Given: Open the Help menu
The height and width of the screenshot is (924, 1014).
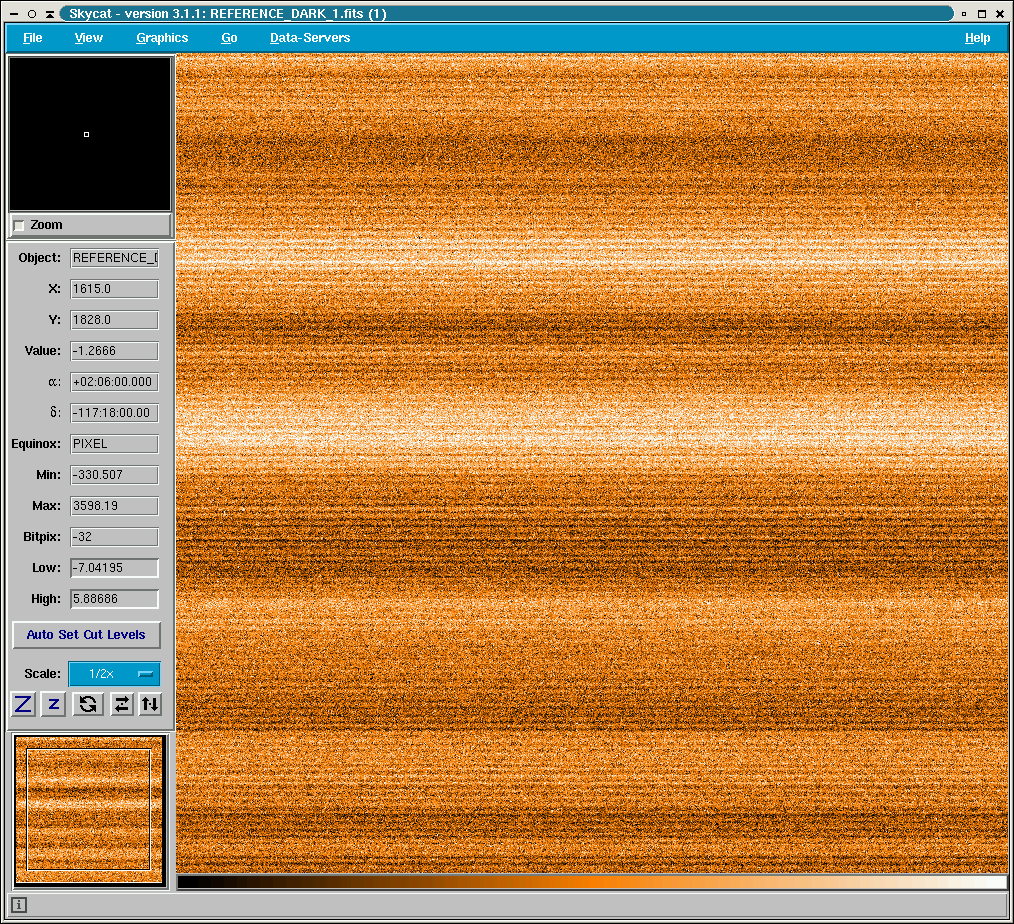Looking at the screenshot, I should (x=977, y=38).
